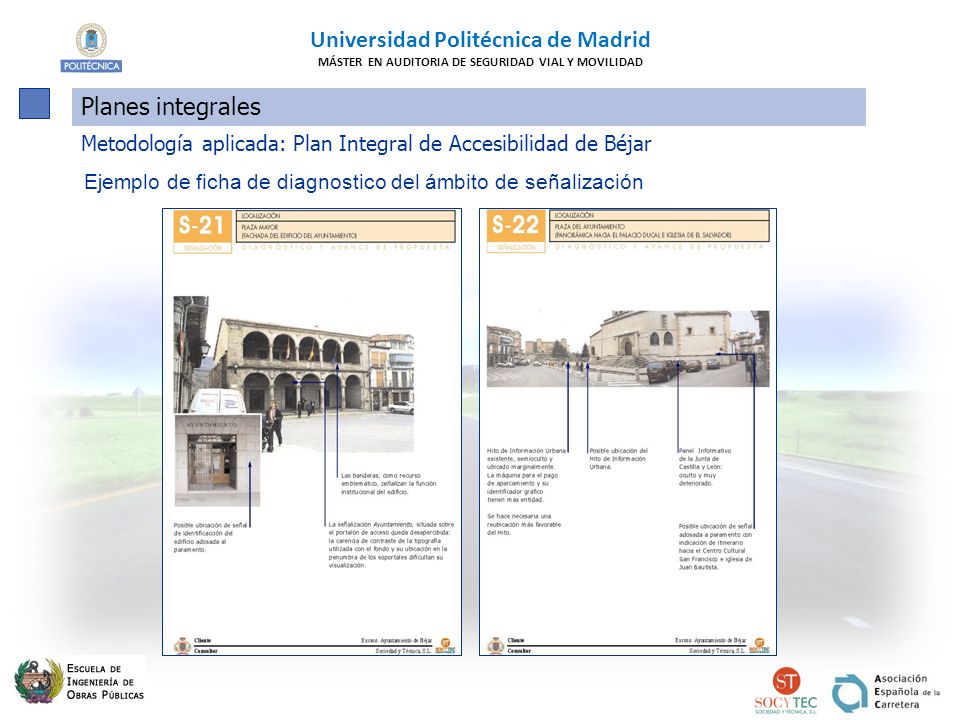Open the S-21 Plaza Mayor town hall photo
The image size is (960, 720).
pyautogui.click(x=294, y=373)
